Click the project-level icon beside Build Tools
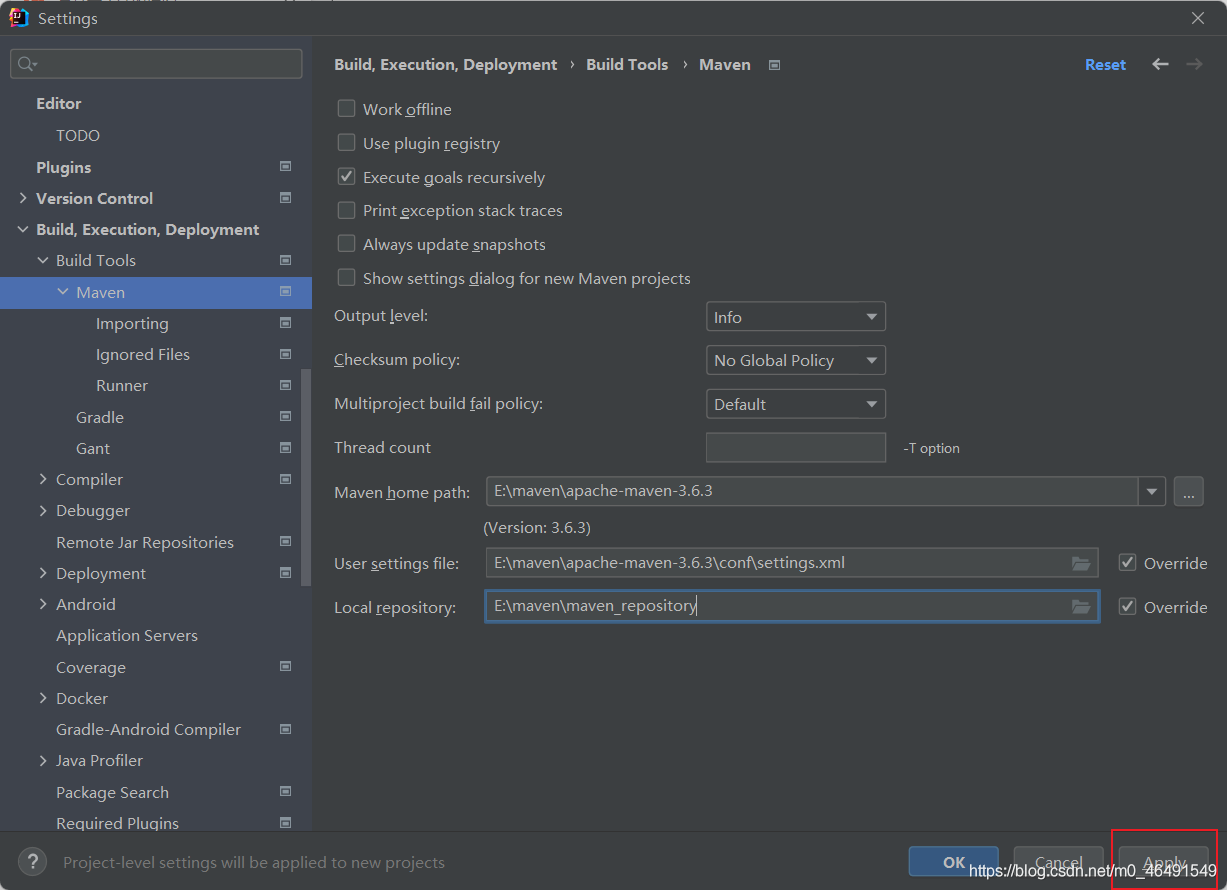The height and width of the screenshot is (890, 1227). point(286,260)
